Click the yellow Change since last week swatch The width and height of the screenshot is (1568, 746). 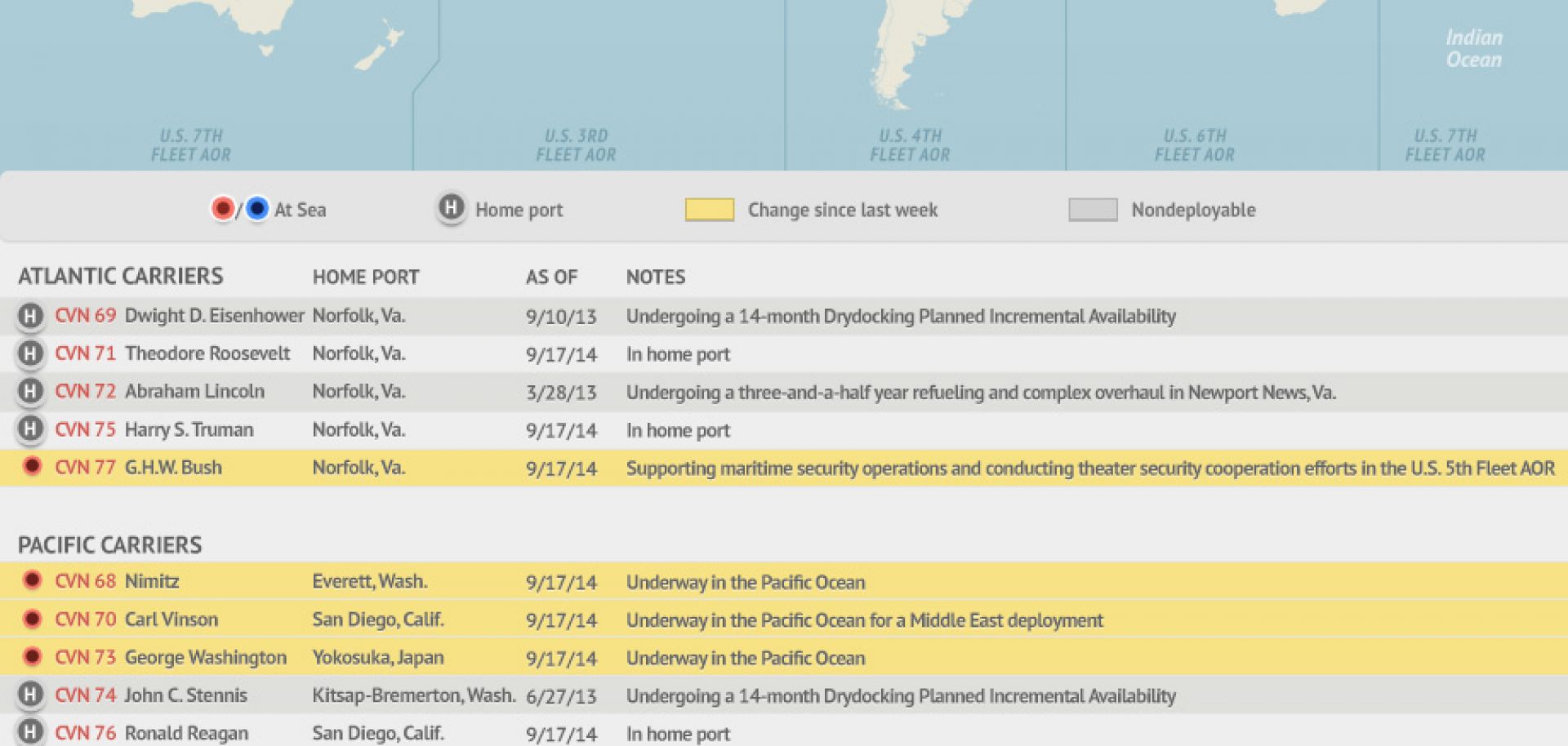pyautogui.click(x=709, y=210)
